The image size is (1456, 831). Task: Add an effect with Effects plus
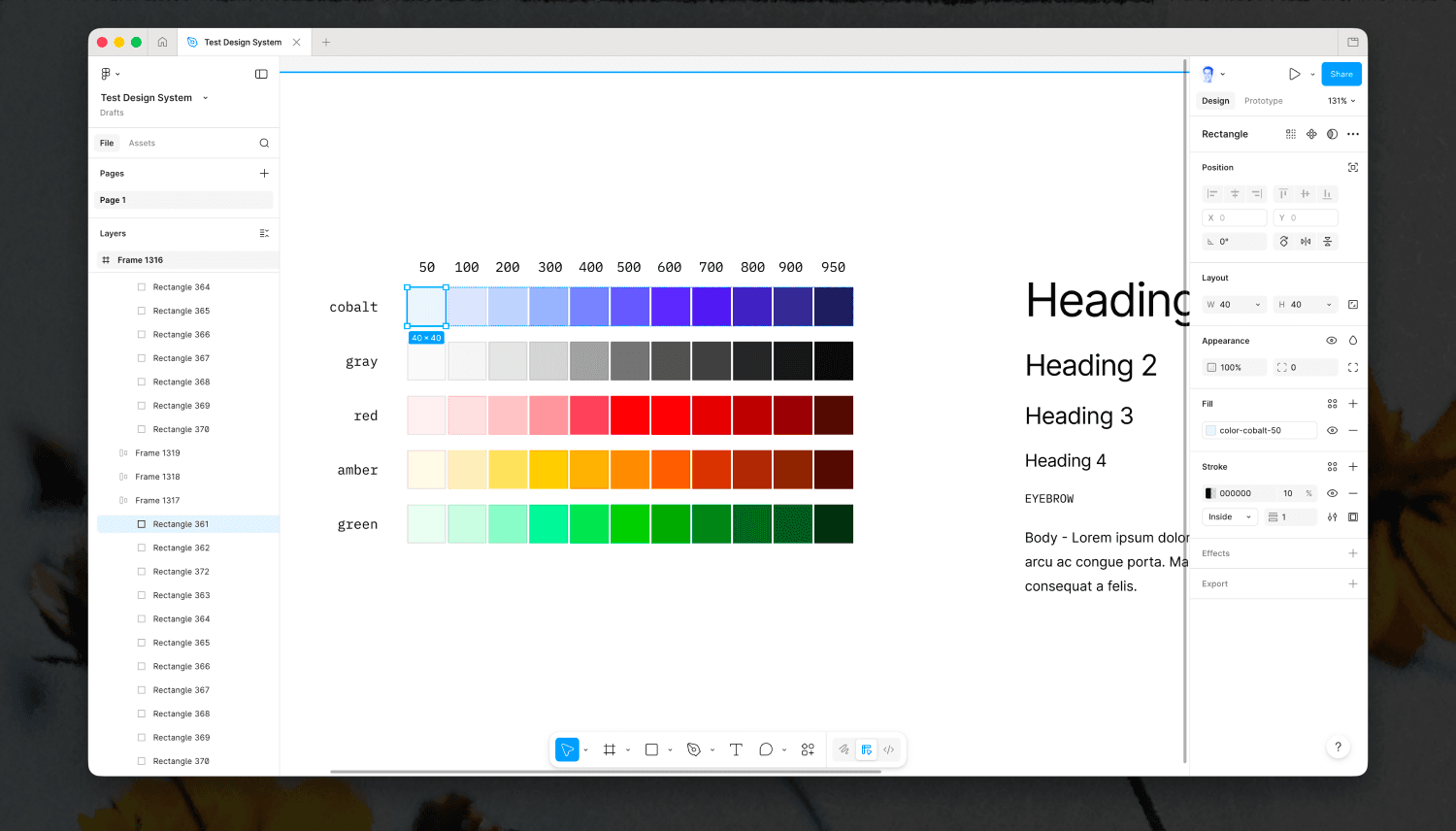[x=1353, y=553]
